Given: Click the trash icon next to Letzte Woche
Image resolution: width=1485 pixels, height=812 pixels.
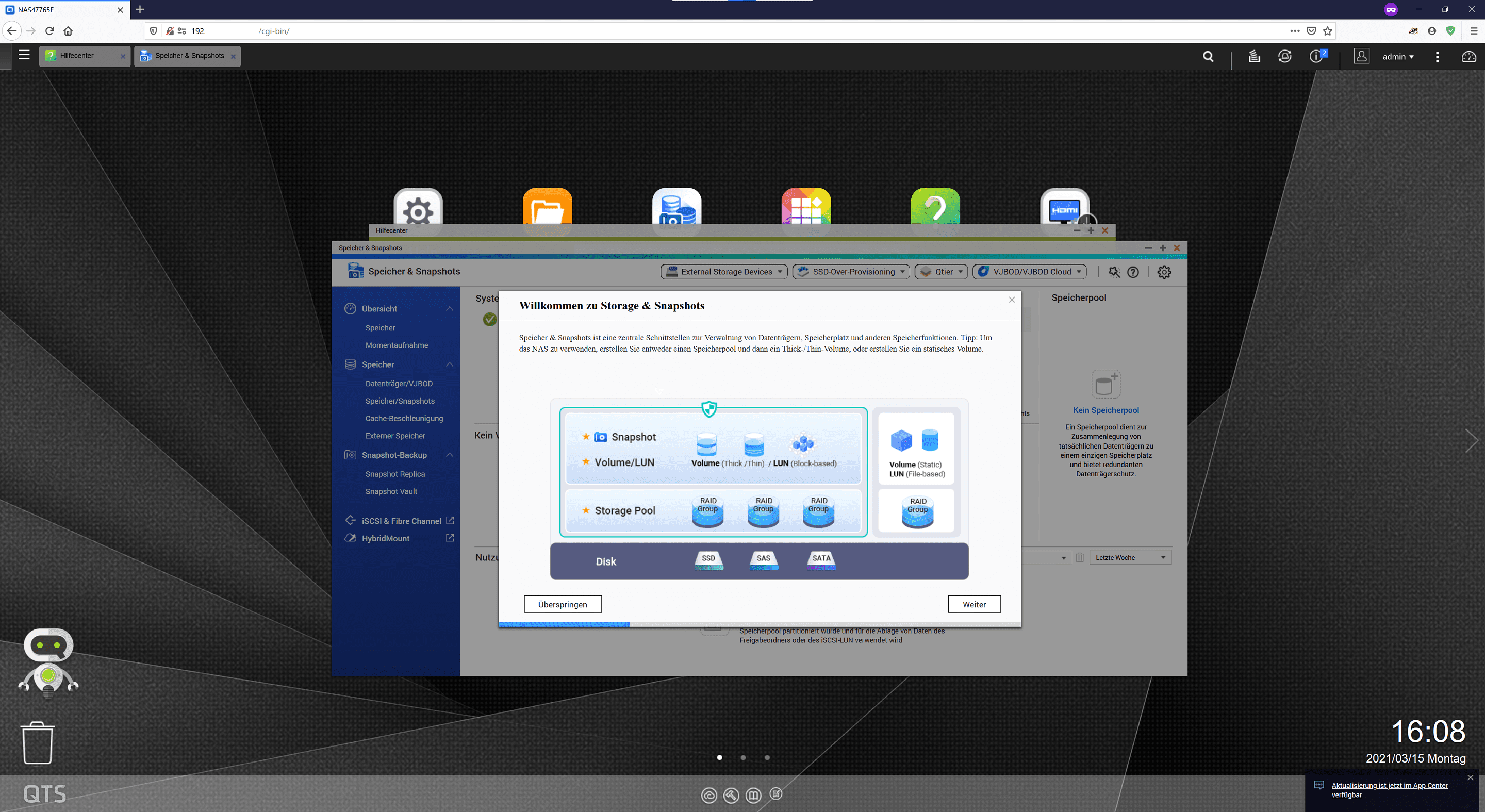Looking at the screenshot, I should pos(1080,557).
